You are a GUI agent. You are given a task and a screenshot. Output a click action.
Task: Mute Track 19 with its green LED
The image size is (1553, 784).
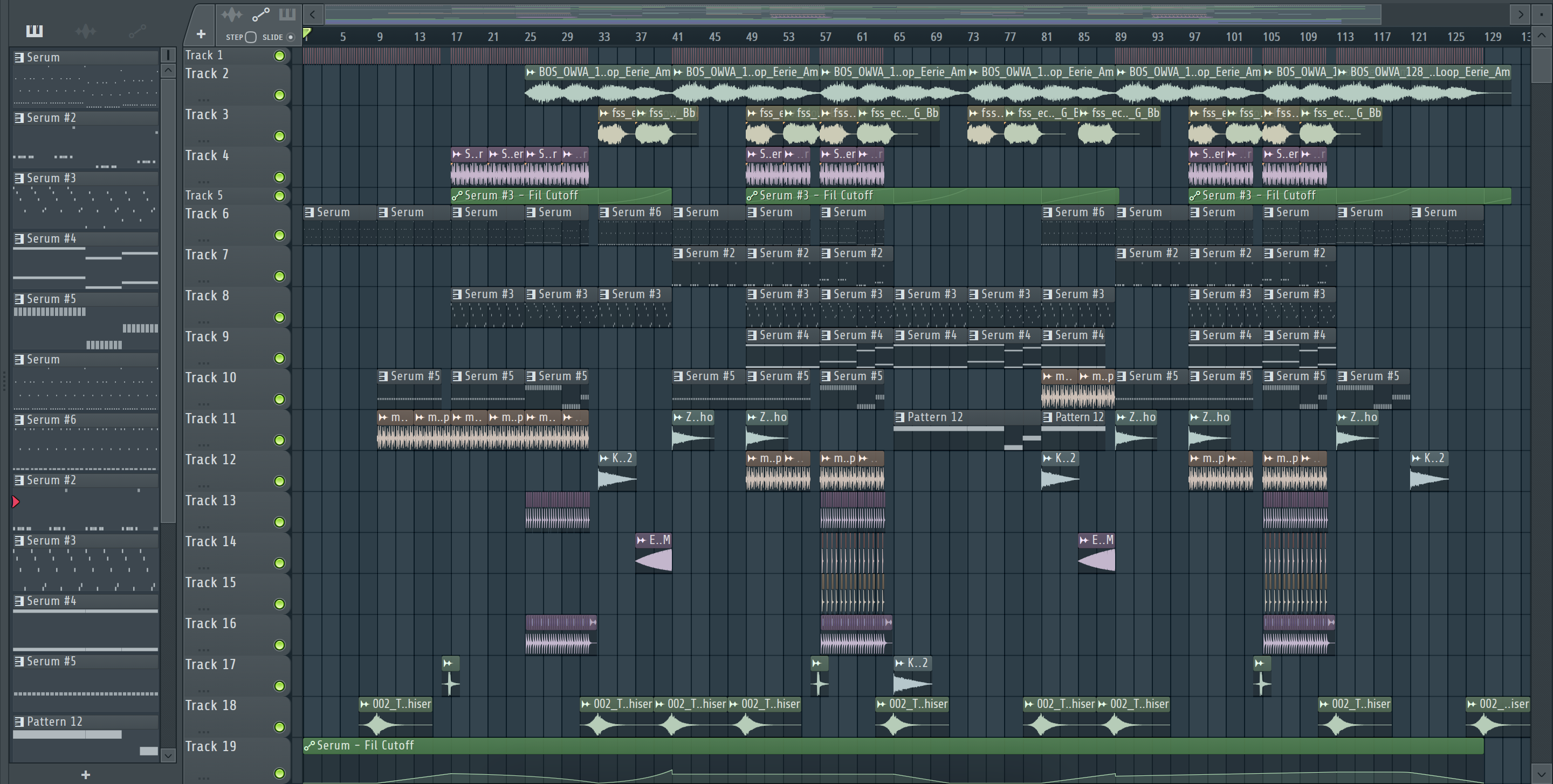[x=279, y=773]
